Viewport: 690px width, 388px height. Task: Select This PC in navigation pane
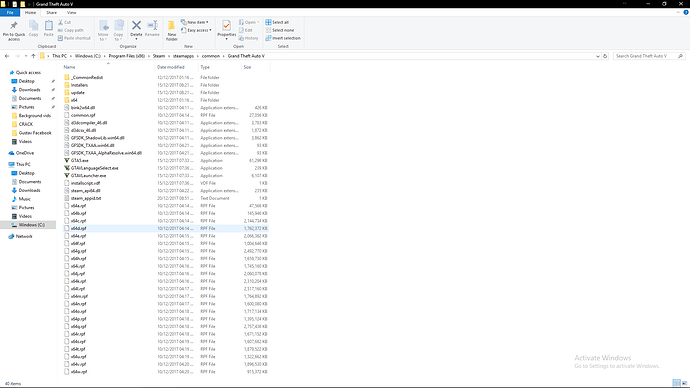(x=23, y=165)
